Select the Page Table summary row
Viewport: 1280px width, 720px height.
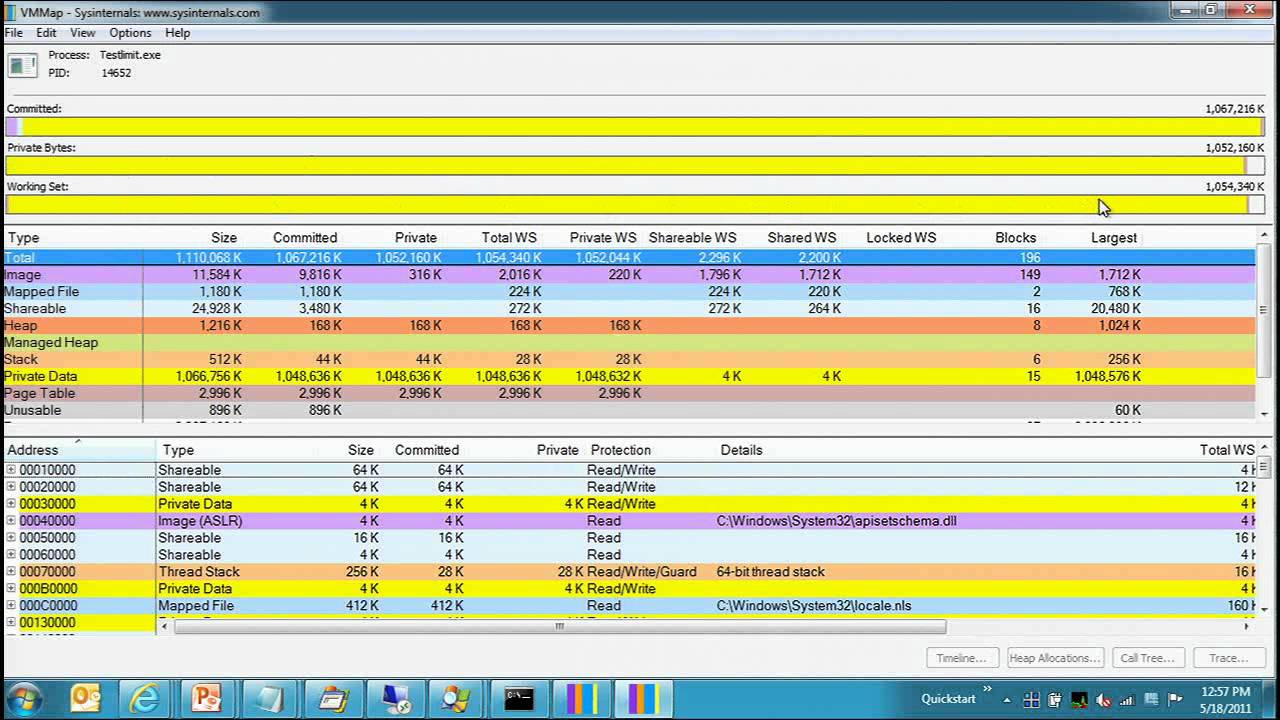coord(628,394)
